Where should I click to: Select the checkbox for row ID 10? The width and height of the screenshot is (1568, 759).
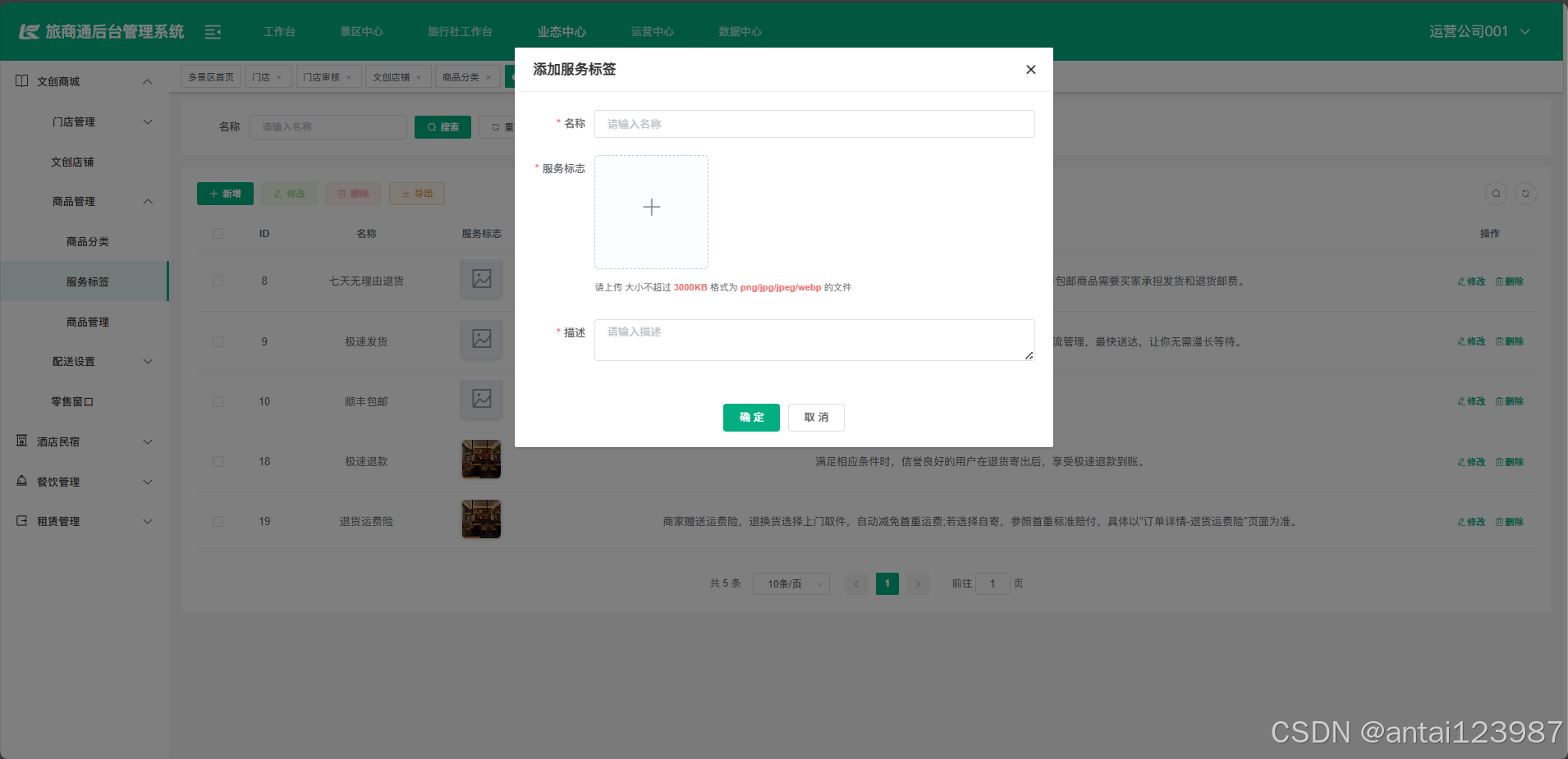218,401
